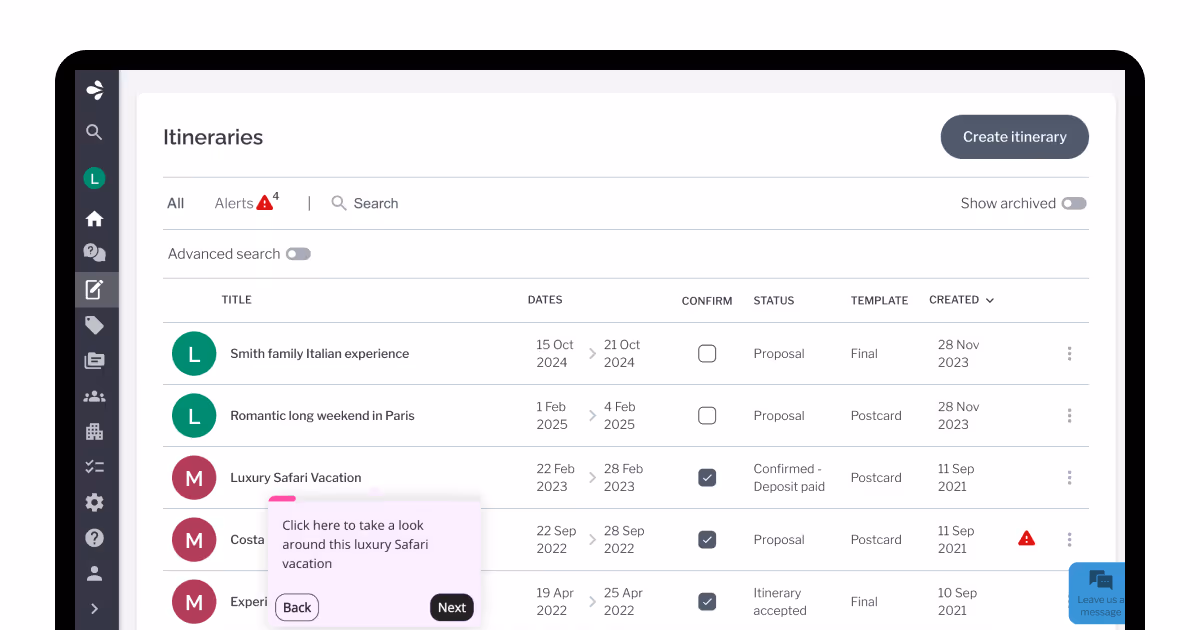This screenshot has height=630, width=1200.
Task: Click the M avatar for Luxury Safari Vacation
Action: point(194,478)
